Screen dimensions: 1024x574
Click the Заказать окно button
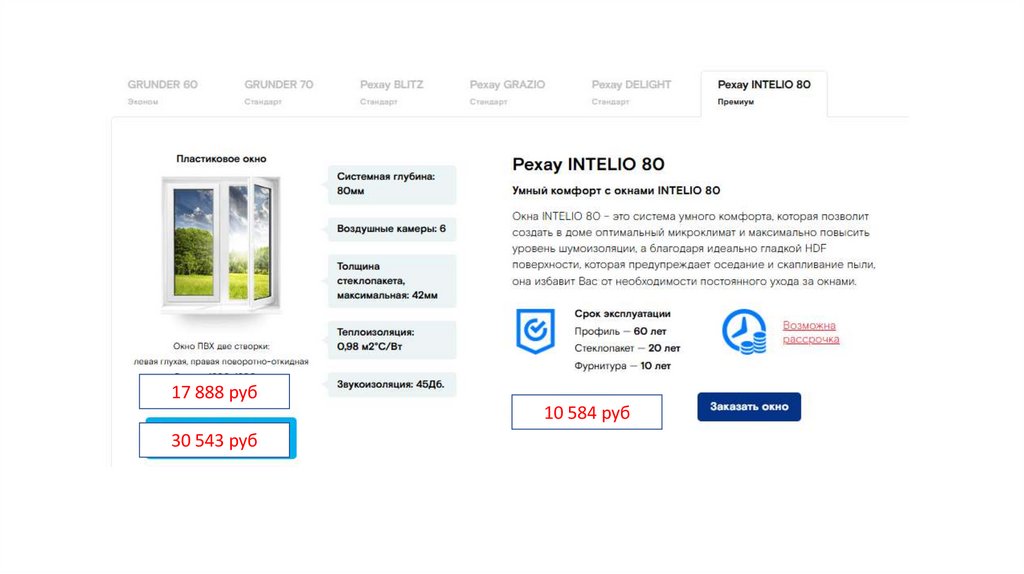pyautogui.click(x=749, y=406)
